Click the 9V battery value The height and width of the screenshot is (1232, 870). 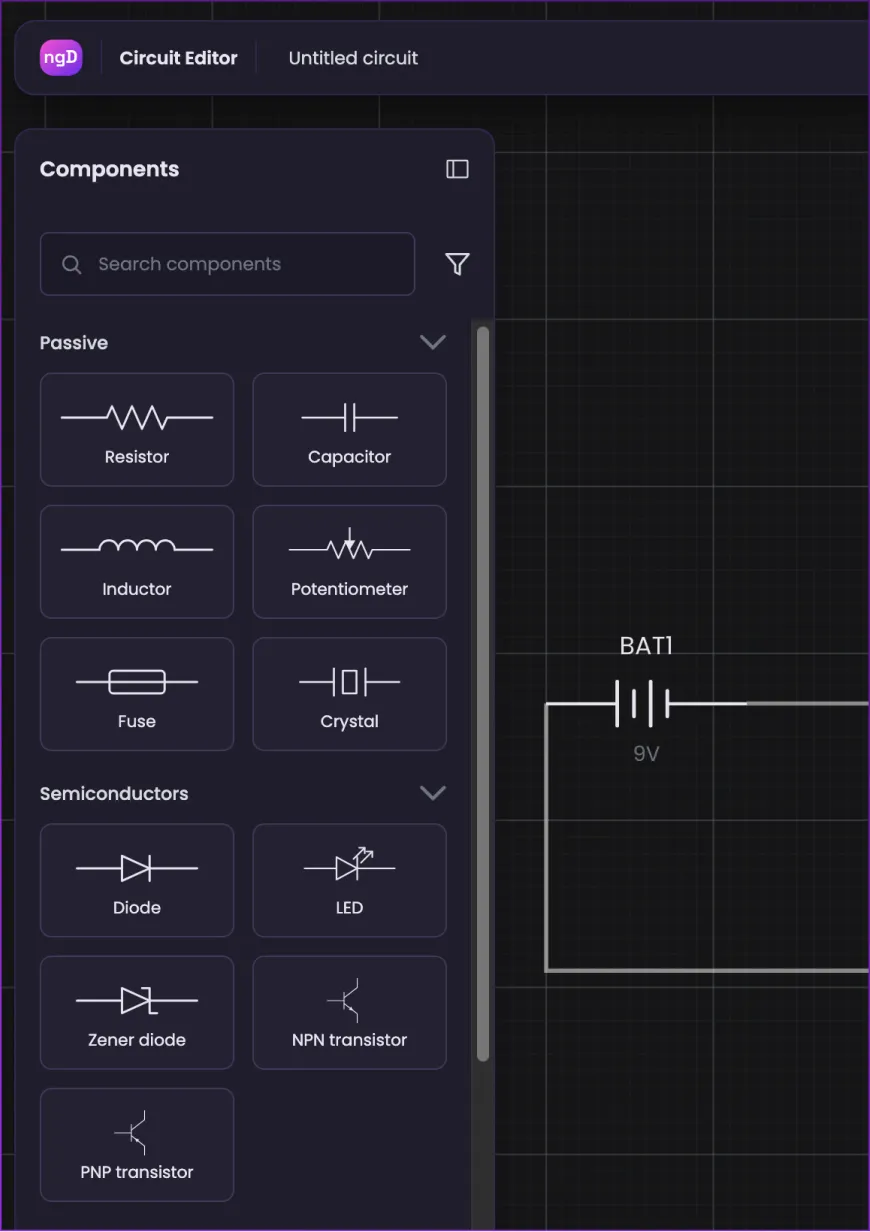[x=646, y=754]
